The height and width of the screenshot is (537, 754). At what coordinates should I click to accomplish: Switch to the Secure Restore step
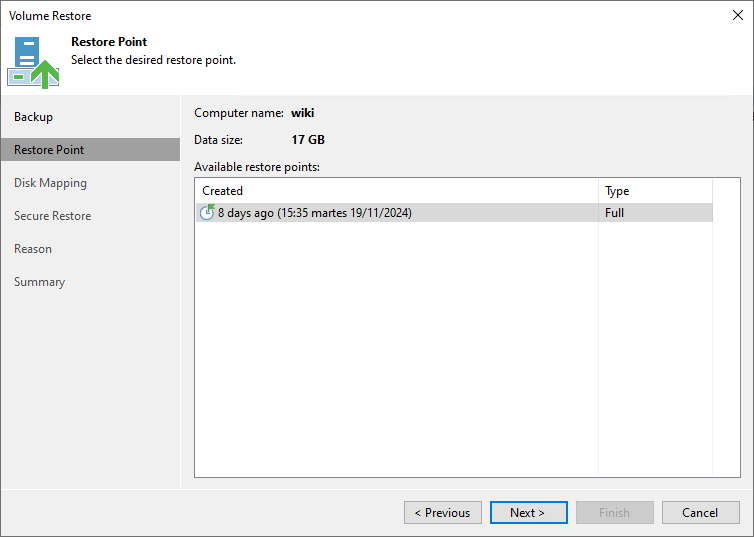(52, 216)
